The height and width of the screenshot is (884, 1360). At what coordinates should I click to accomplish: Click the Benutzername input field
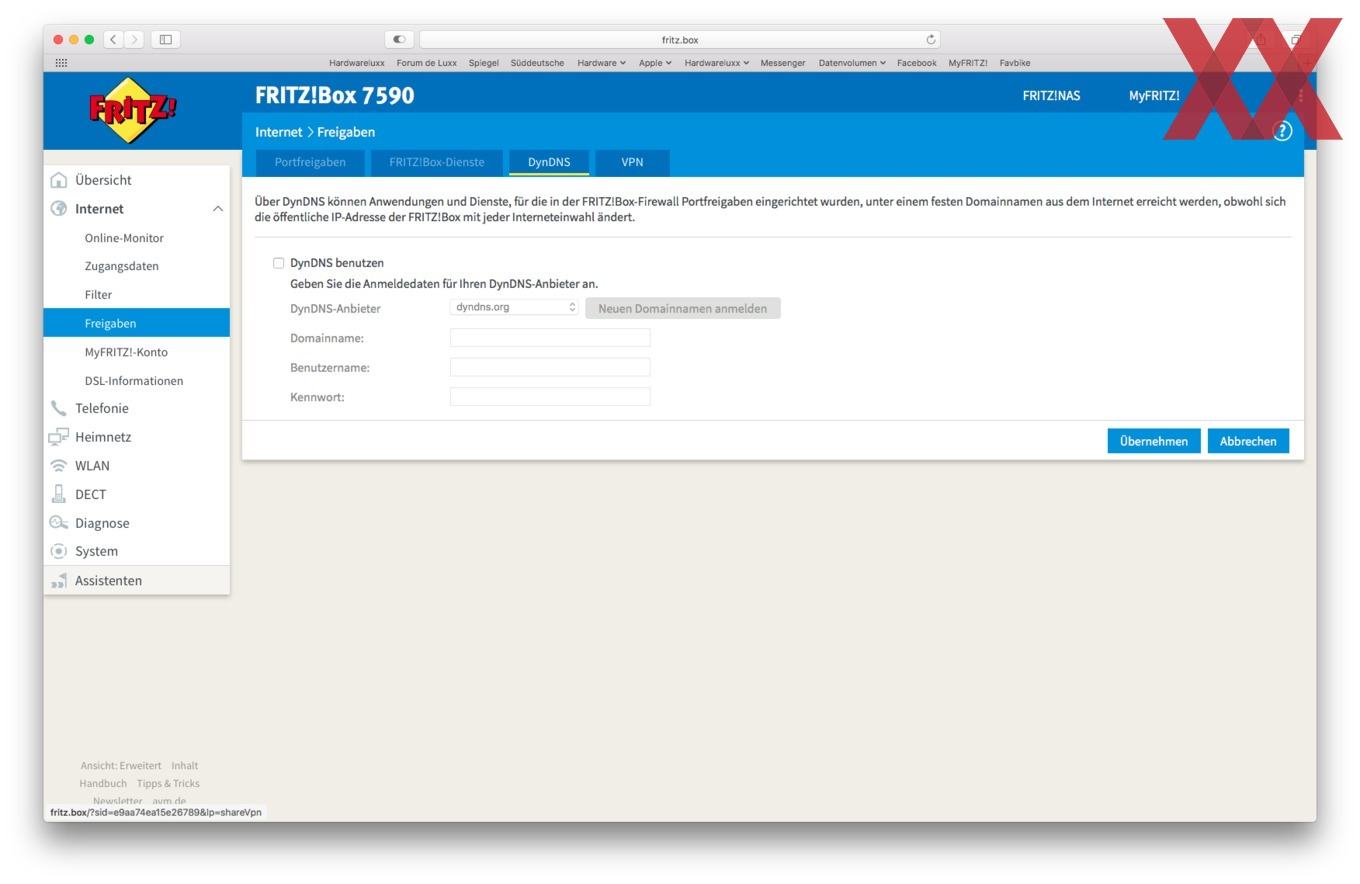550,367
